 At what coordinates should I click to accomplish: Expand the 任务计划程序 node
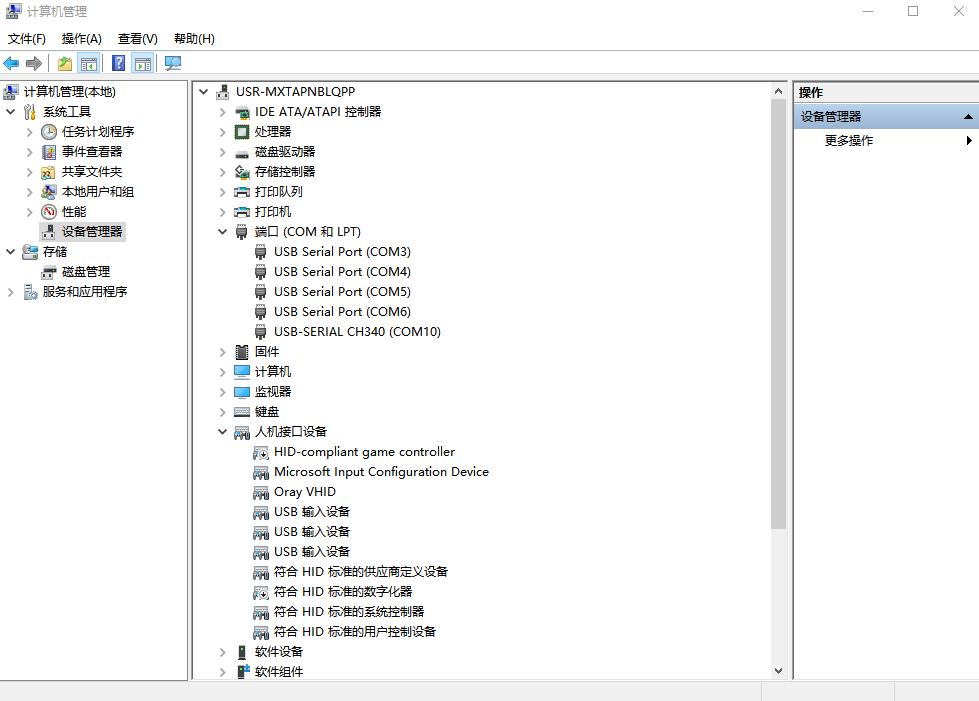pyautogui.click(x=29, y=132)
